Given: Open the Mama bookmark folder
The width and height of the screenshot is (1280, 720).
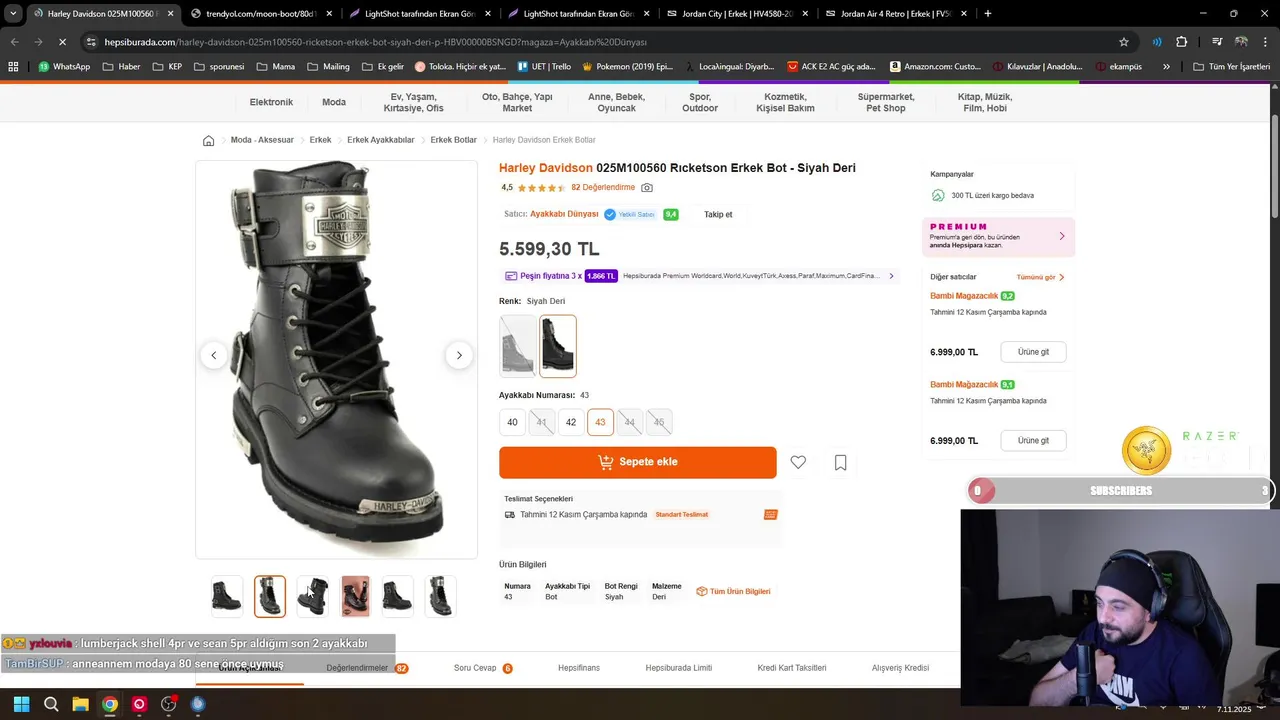Looking at the screenshot, I should click(276, 67).
